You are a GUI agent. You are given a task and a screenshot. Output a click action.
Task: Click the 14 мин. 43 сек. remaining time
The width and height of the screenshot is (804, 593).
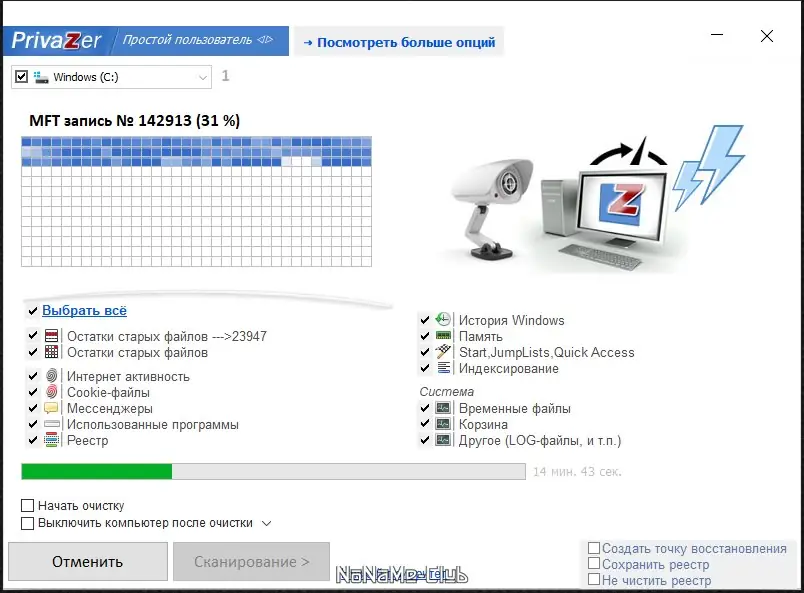577,471
